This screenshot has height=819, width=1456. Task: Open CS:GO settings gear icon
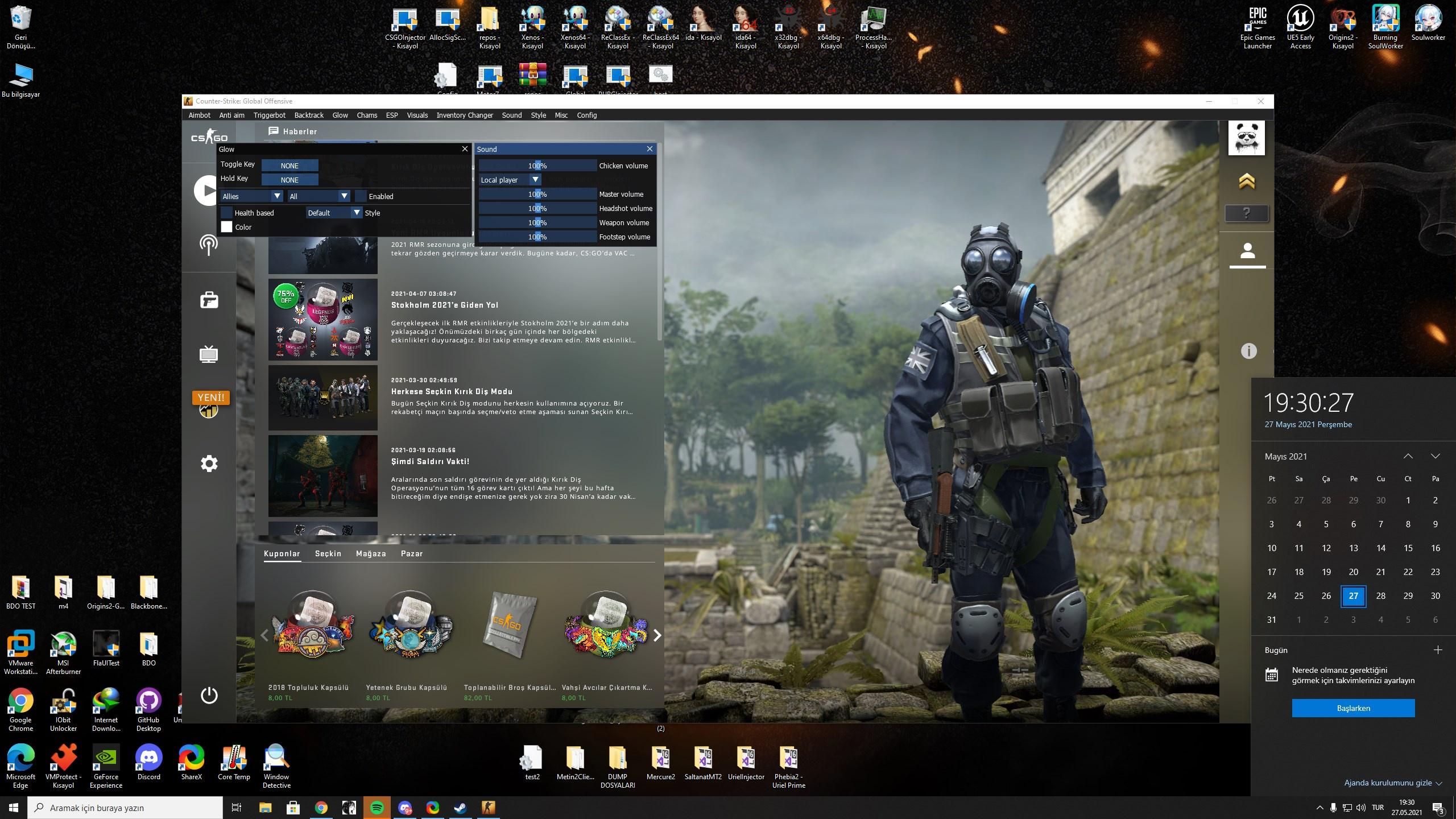[209, 463]
